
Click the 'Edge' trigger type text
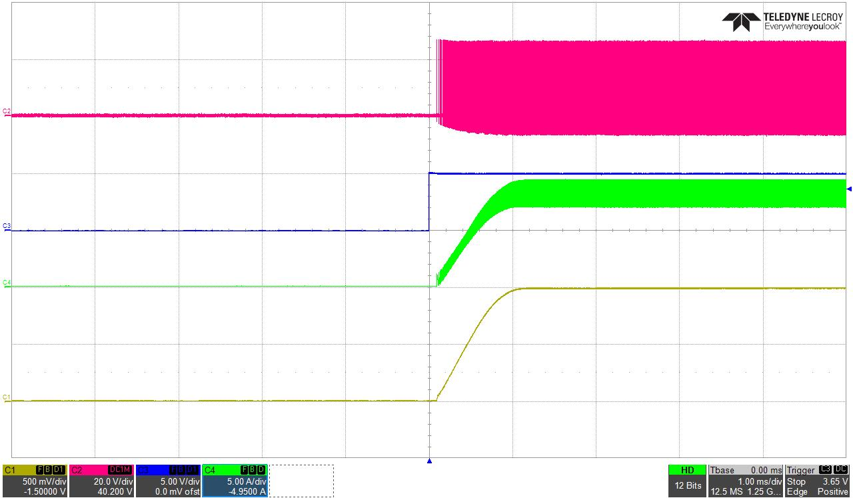pyautogui.click(x=796, y=491)
